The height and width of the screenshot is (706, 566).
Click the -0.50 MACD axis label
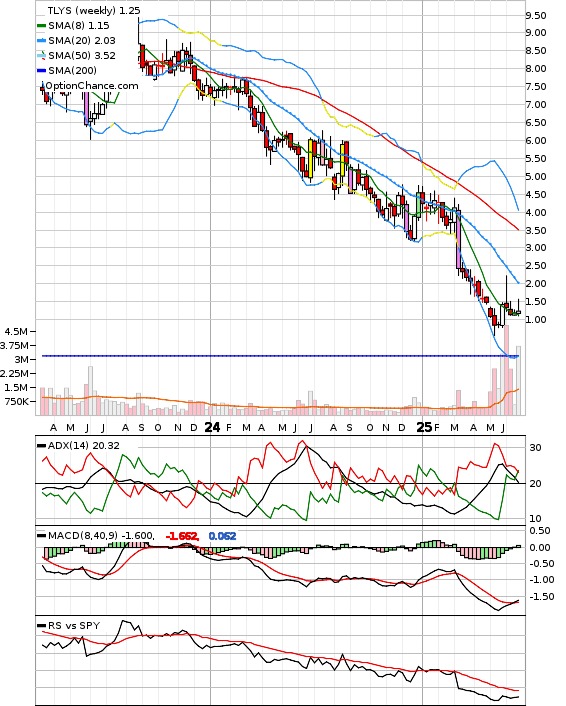(542, 564)
